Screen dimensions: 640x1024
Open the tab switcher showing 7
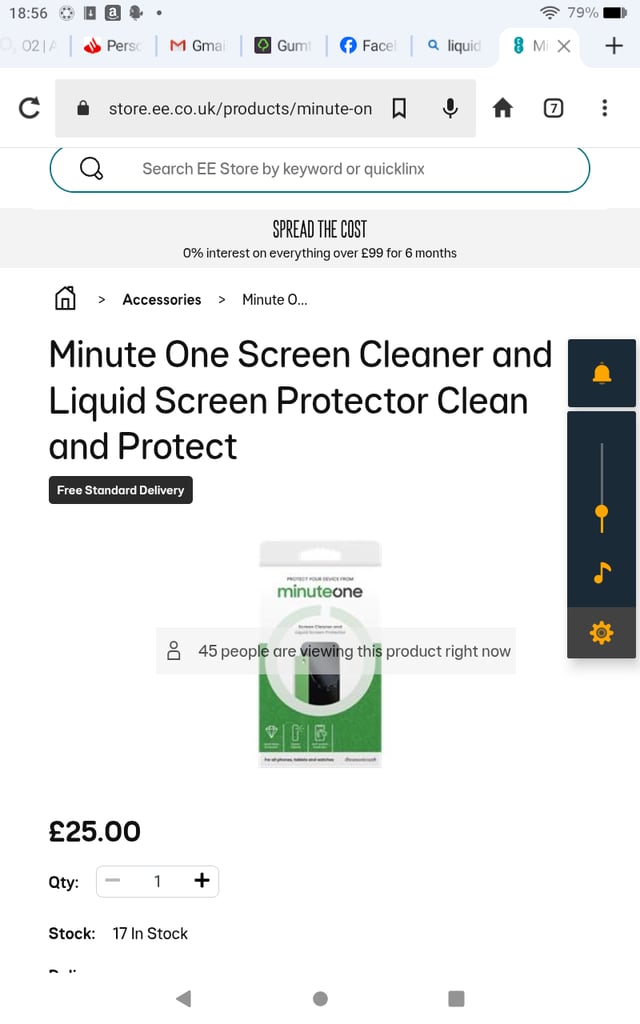[553, 108]
